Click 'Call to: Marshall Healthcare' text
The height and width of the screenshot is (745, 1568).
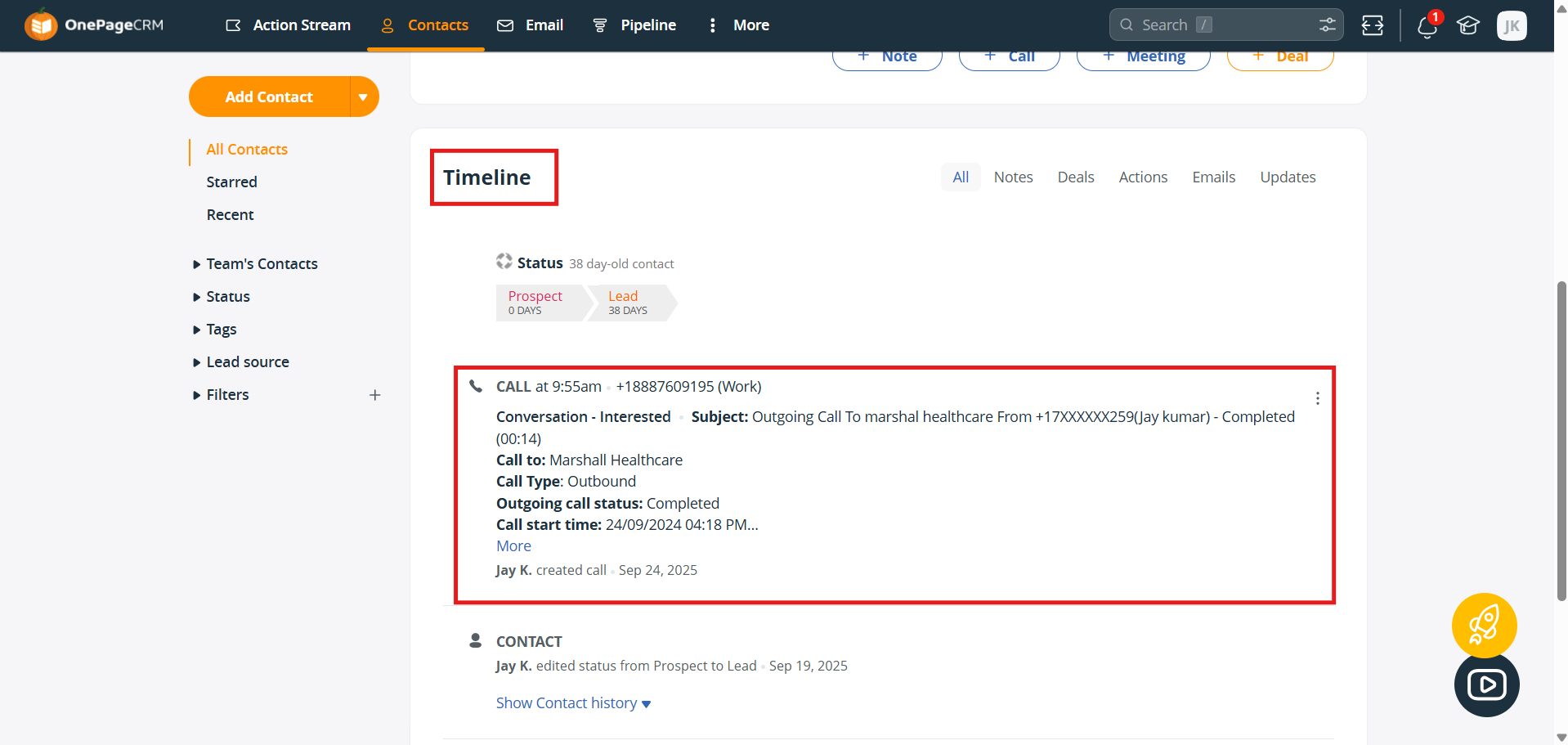pos(589,460)
